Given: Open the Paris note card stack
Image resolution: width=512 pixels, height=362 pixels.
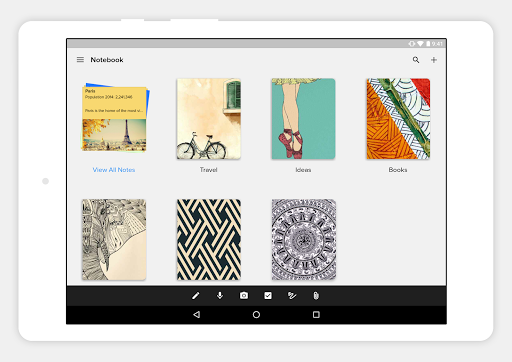Looking at the screenshot, I should 115,117.
